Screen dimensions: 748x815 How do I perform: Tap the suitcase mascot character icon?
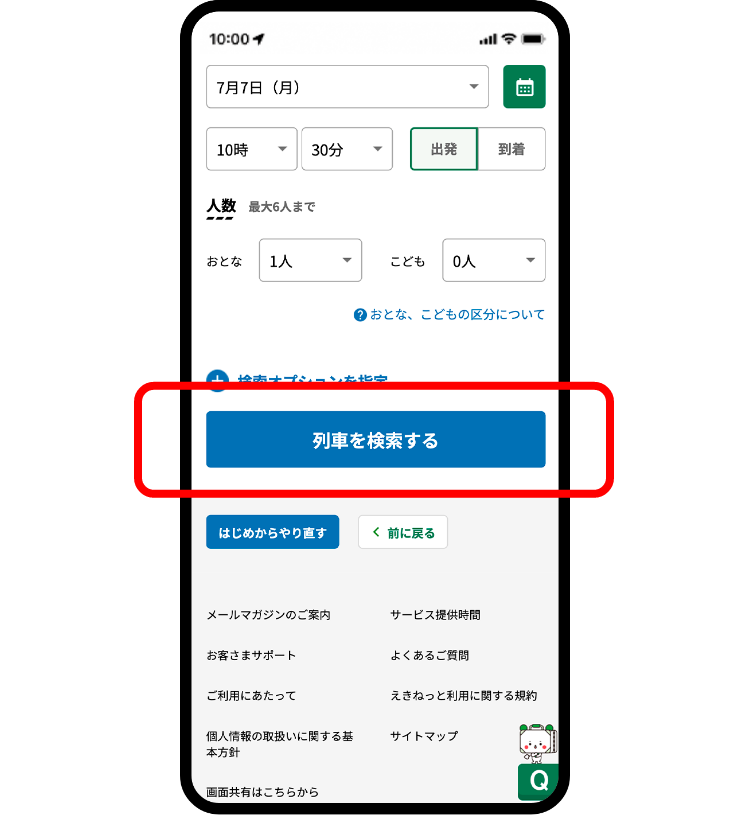(537, 742)
